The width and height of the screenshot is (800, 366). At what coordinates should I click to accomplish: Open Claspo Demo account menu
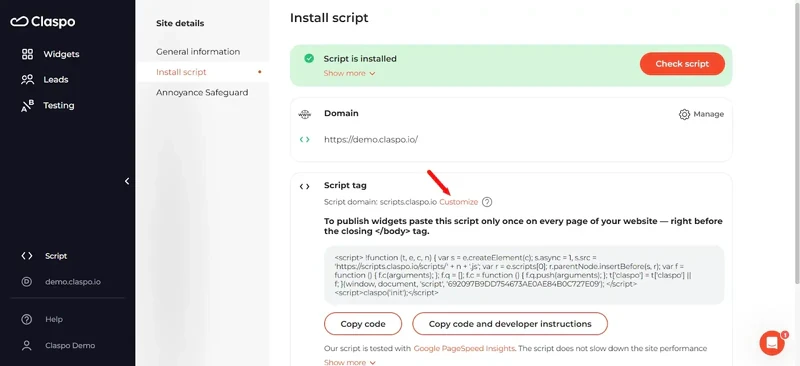70,346
